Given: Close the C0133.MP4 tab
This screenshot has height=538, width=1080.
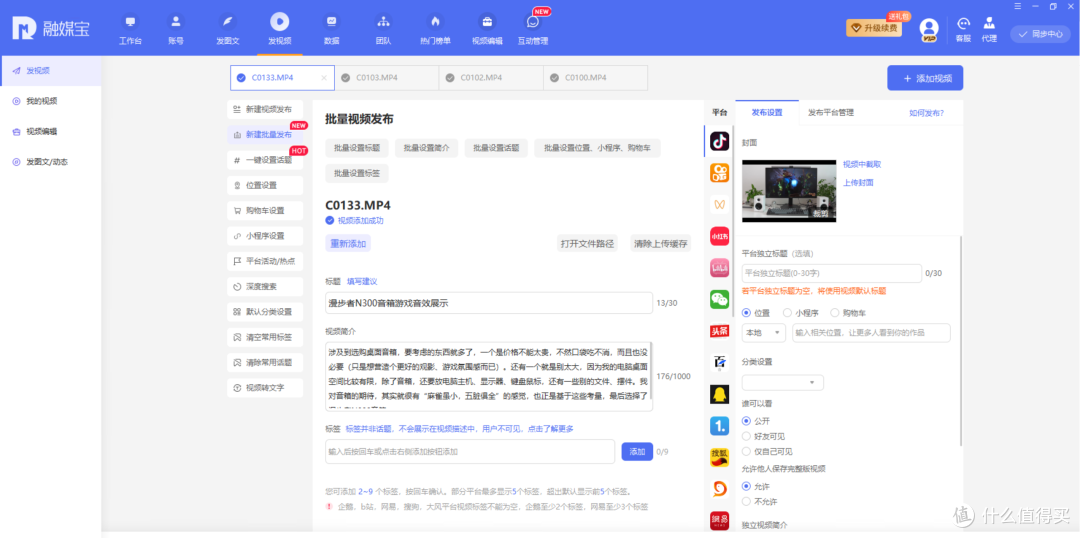Looking at the screenshot, I should pos(324,78).
